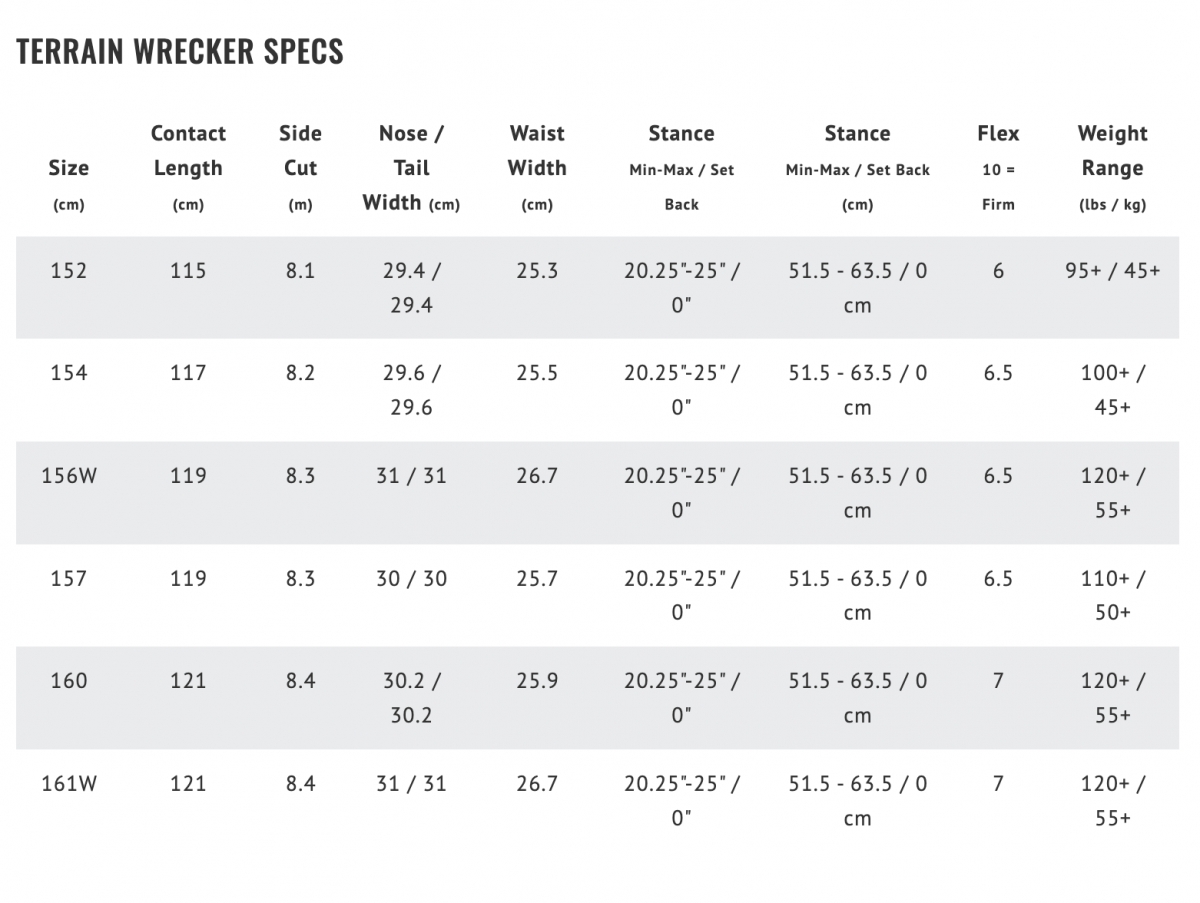The image size is (1200, 903).
Task: Click the 29.6 / 29.6 nose tail cell
Action: pyautogui.click(x=411, y=390)
